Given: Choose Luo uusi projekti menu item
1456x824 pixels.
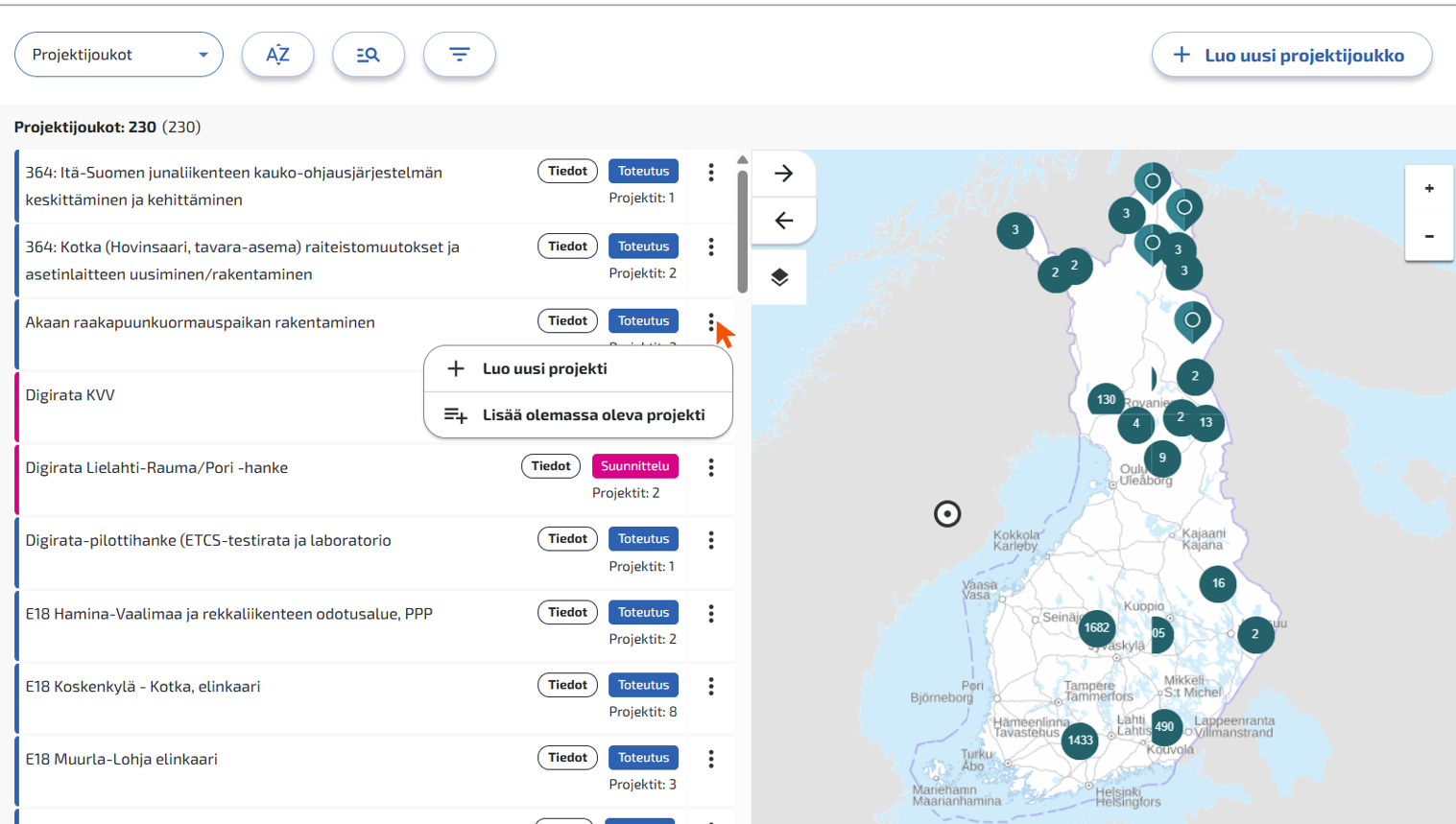Looking at the screenshot, I should tap(578, 368).
